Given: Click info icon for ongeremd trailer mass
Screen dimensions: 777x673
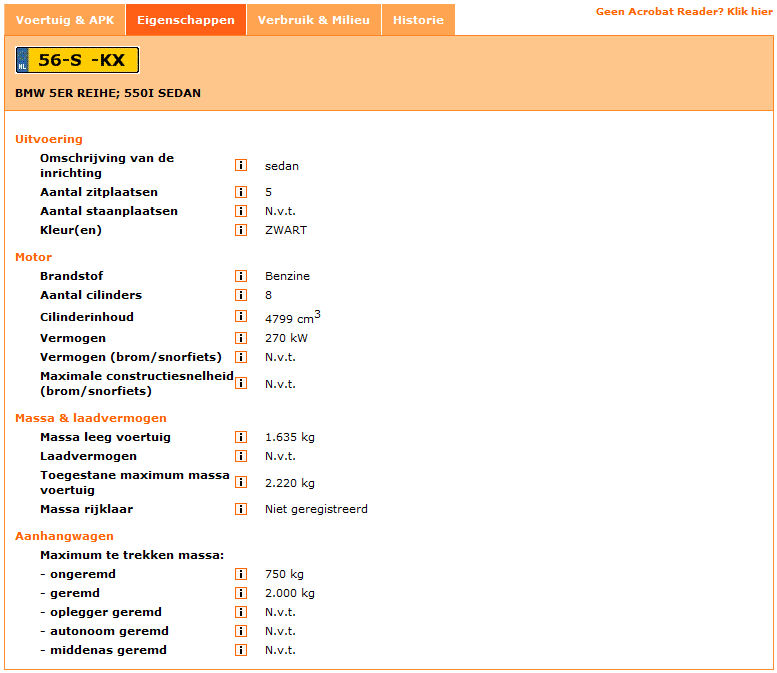Looking at the screenshot, I should point(241,574).
